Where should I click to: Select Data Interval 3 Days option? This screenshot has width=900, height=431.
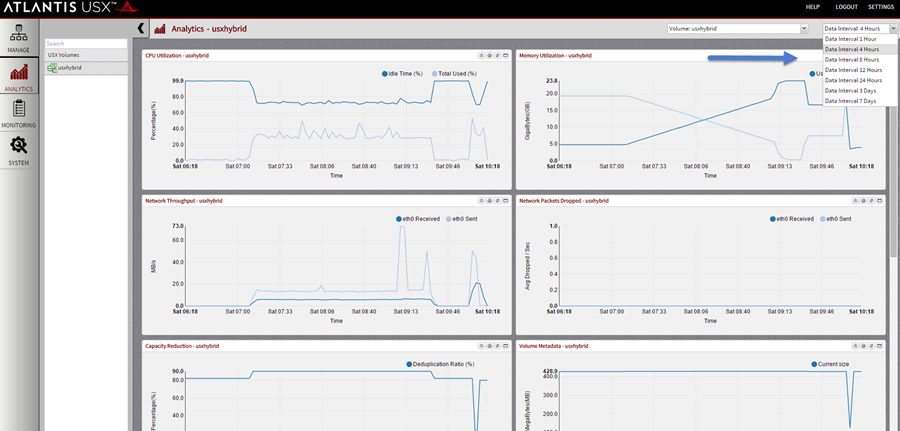point(860,91)
